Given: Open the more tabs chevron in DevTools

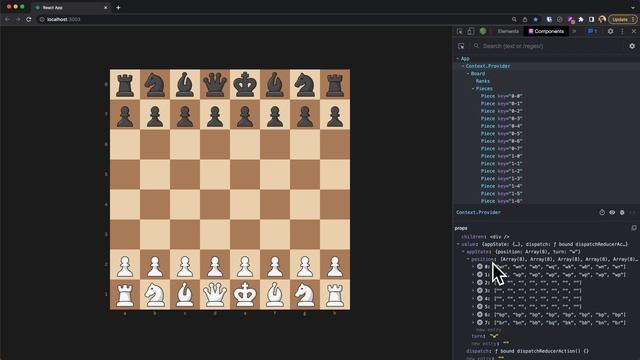Looking at the screenshot, I should tap(574, 31).
